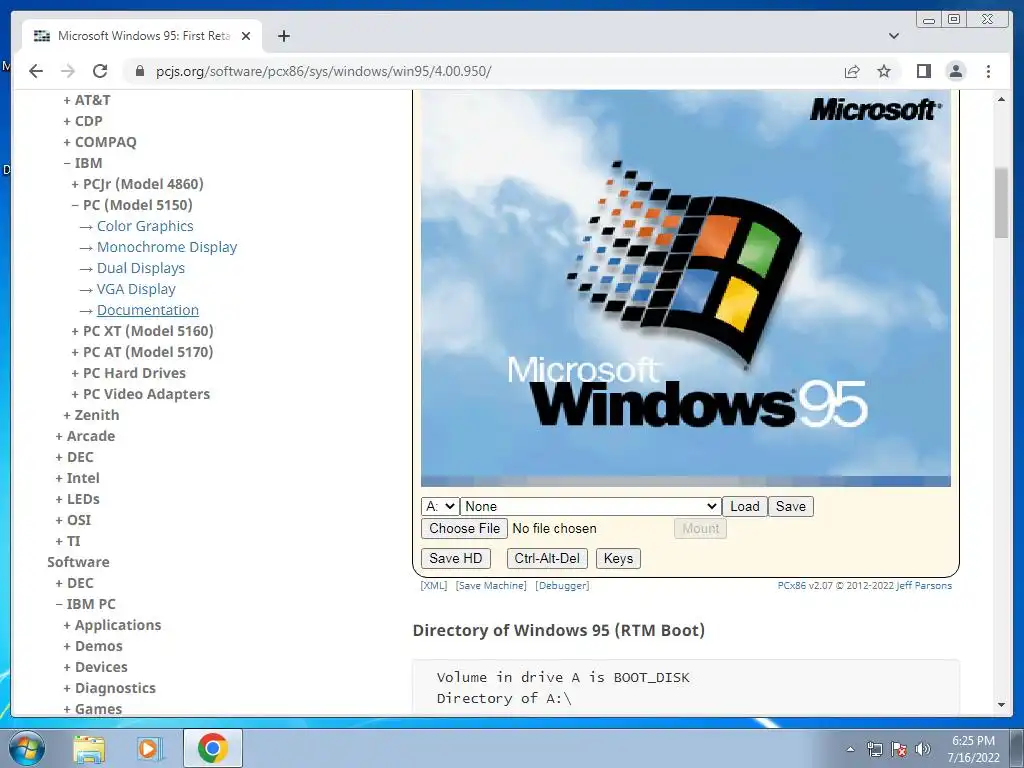View site information padlock icon
The image size is (1024, 768).
click(x=140, y=71)
